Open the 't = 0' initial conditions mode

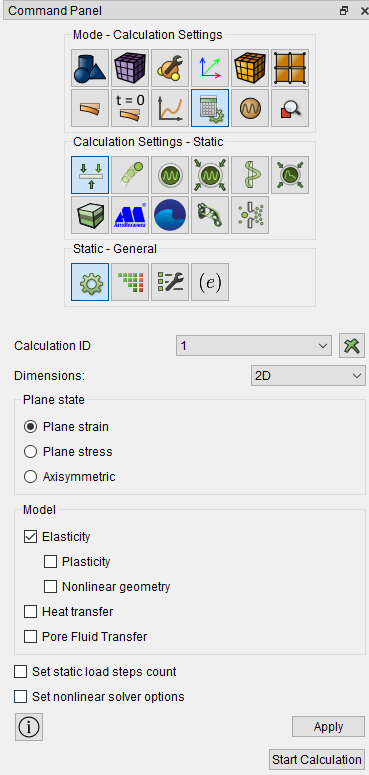click(x=130, y=108)
